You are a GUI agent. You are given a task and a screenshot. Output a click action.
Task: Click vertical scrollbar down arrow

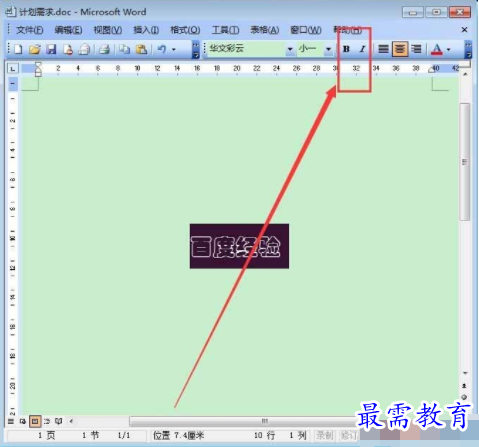(x=465, y=373)
